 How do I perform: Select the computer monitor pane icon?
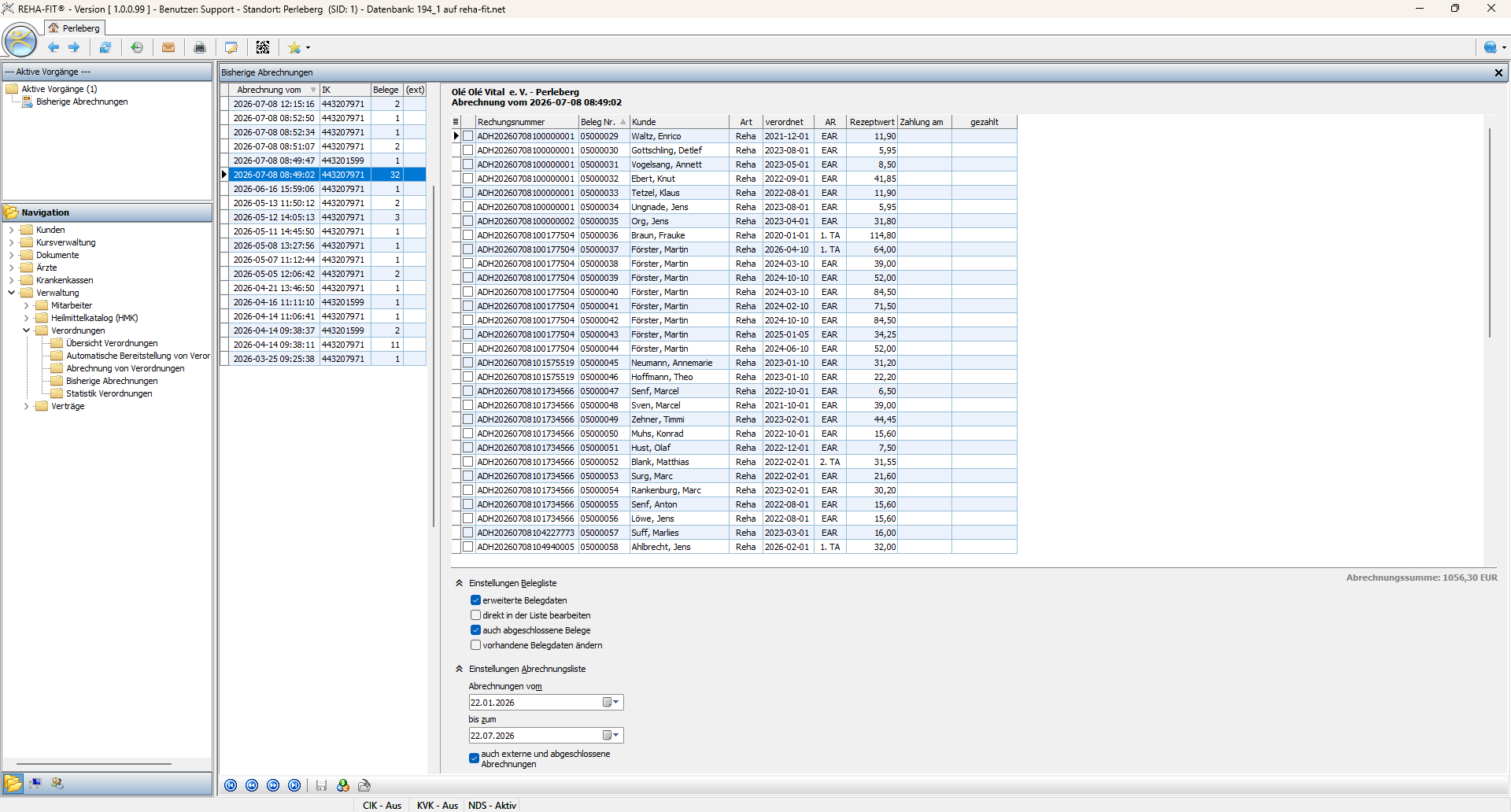point(35,783)
